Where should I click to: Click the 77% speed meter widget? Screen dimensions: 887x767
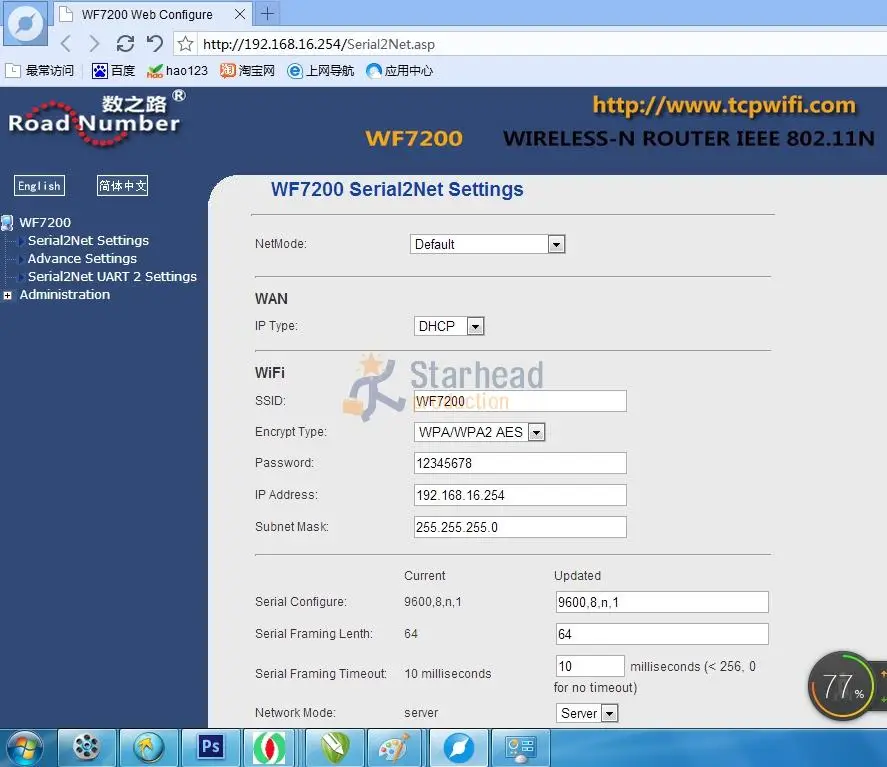(x=842, y=686)
